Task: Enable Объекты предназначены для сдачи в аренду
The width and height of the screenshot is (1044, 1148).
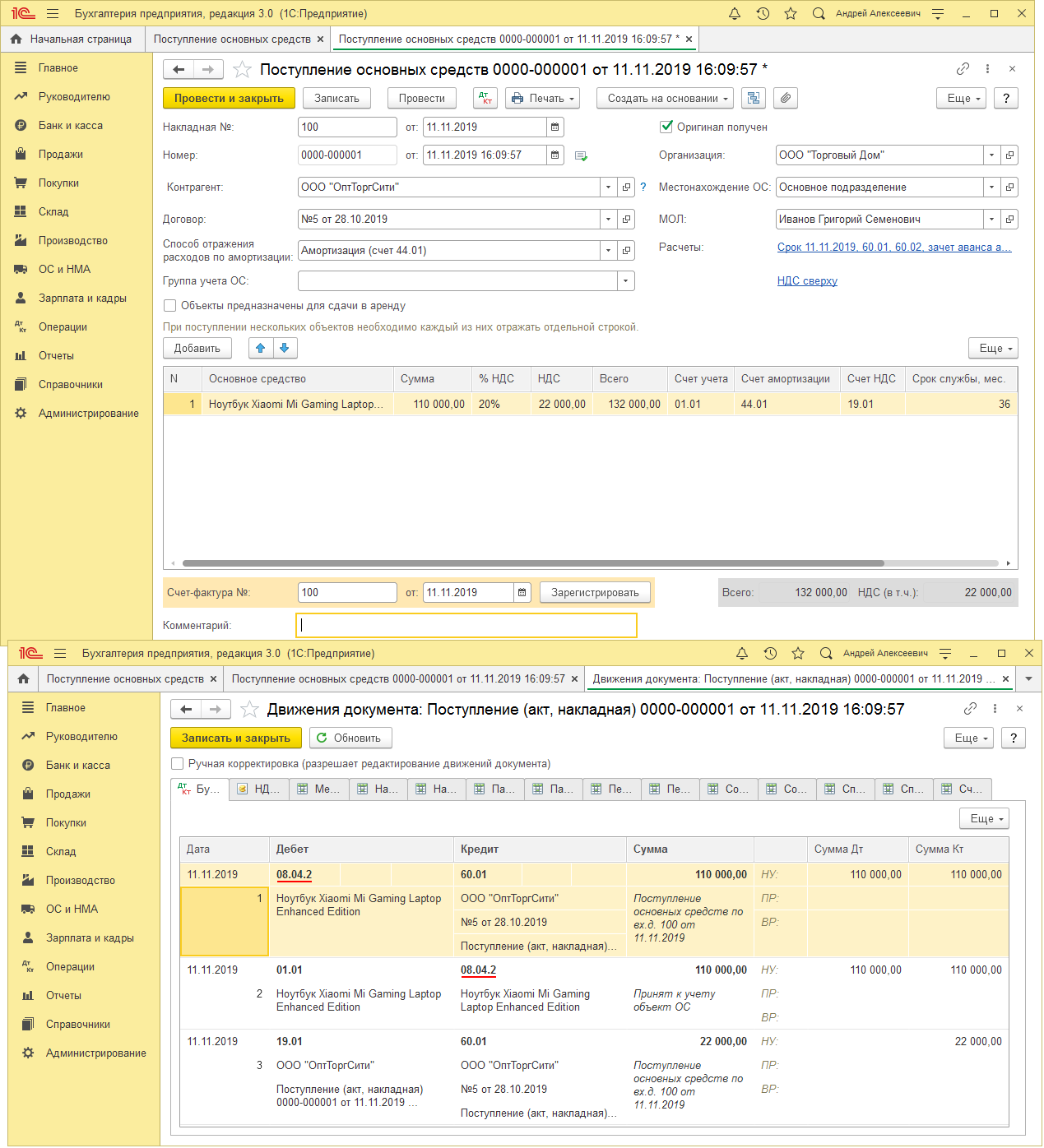Action: coord(170,306)
